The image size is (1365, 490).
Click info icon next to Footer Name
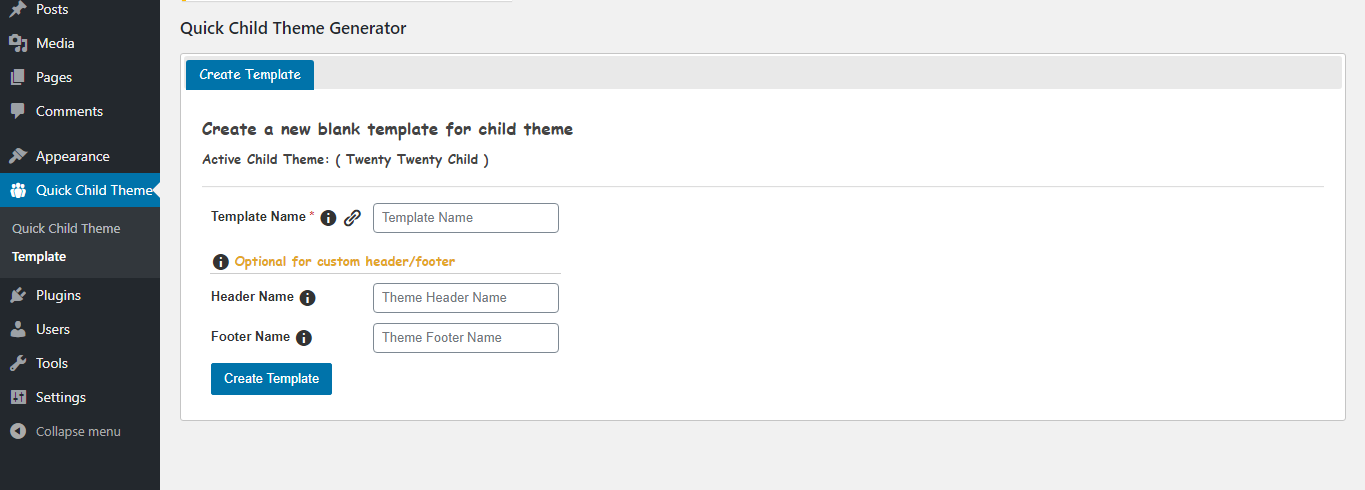coord(304,338)
